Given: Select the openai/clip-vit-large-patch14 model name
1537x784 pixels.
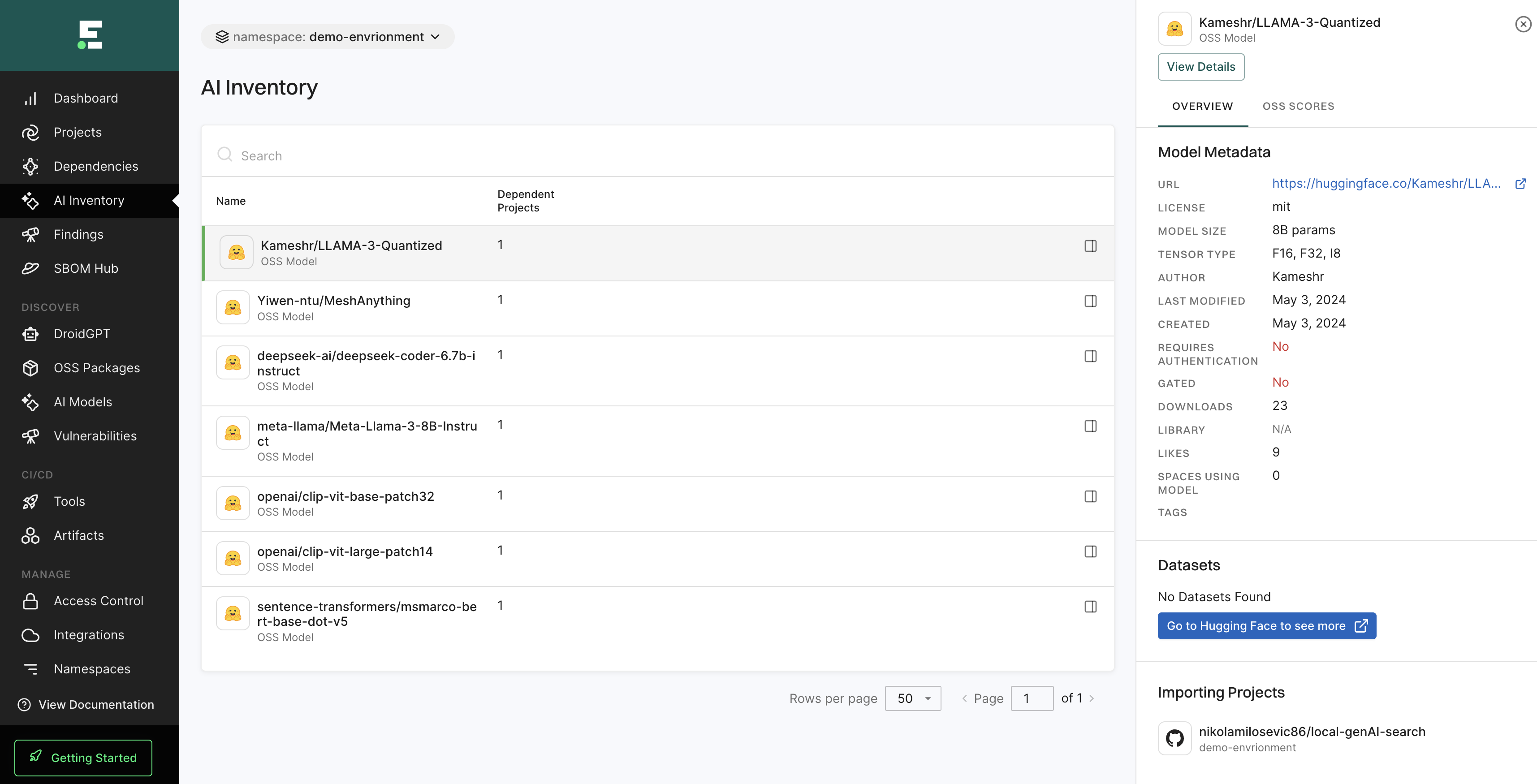Looking at the screenshot, I should point(345,551).
